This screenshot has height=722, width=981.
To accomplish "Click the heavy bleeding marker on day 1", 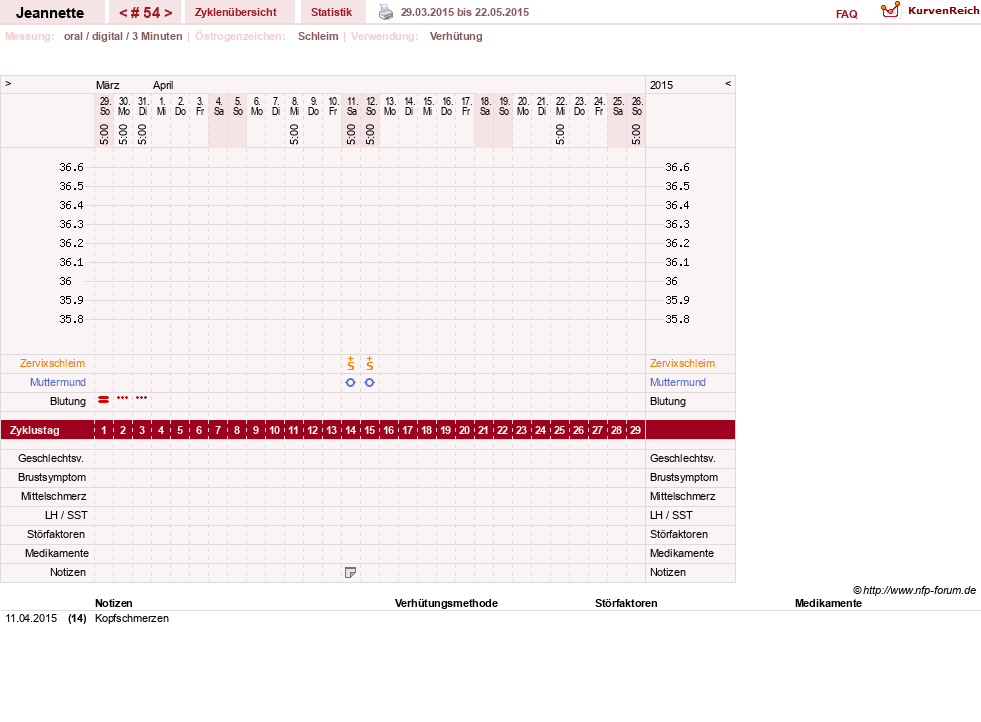I will point(104,399).
